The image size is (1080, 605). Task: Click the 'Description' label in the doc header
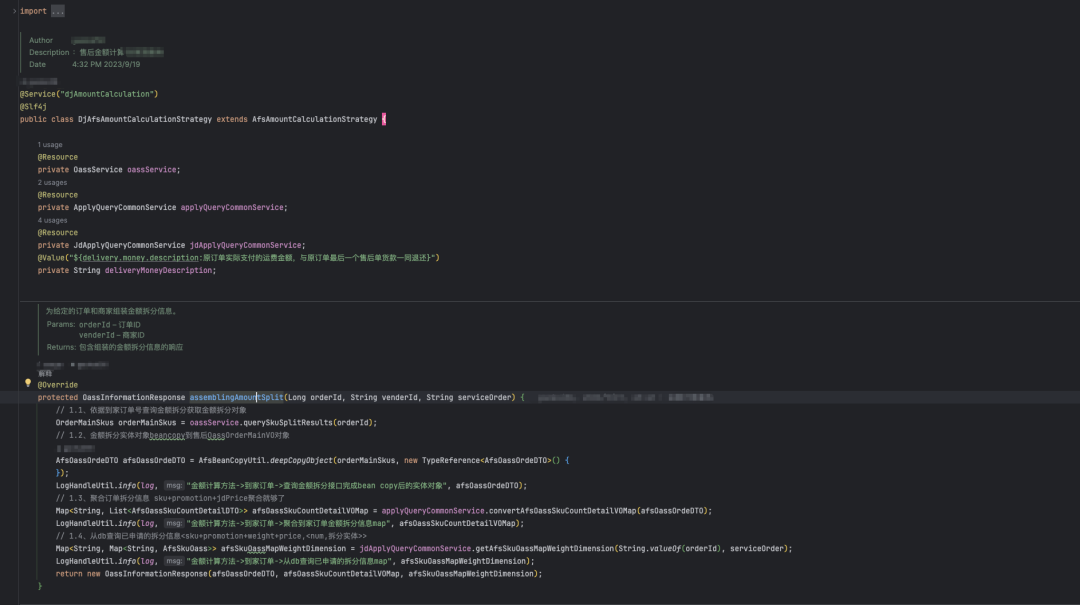click(49, 52)
